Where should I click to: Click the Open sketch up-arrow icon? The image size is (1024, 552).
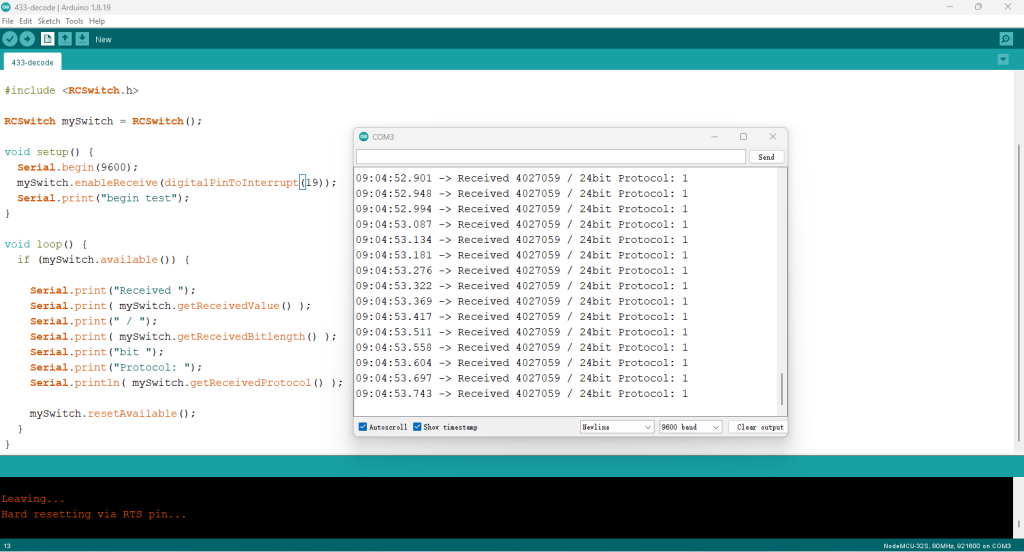tap(65, 39)
